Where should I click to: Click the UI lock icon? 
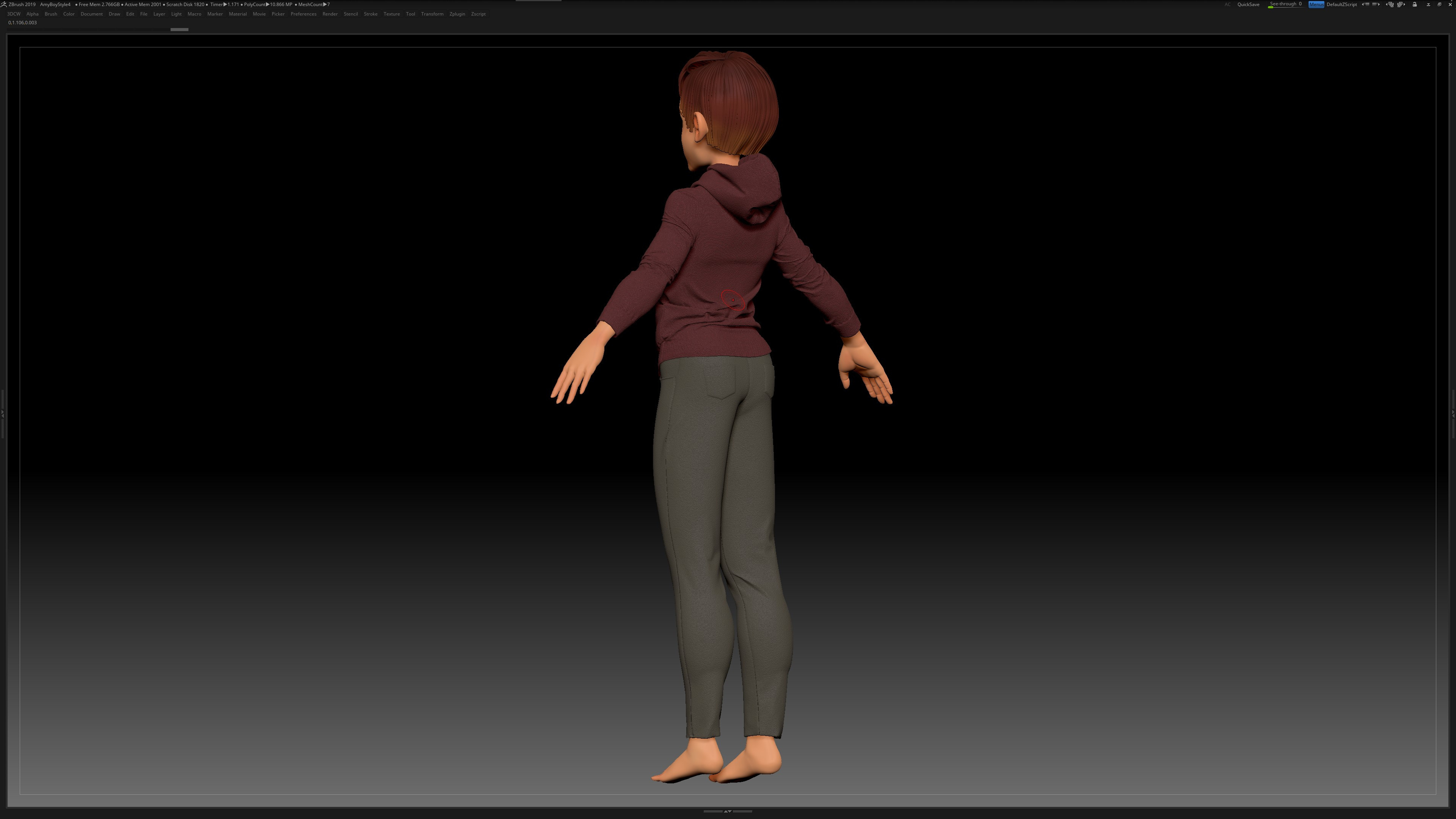point(1415,5)
